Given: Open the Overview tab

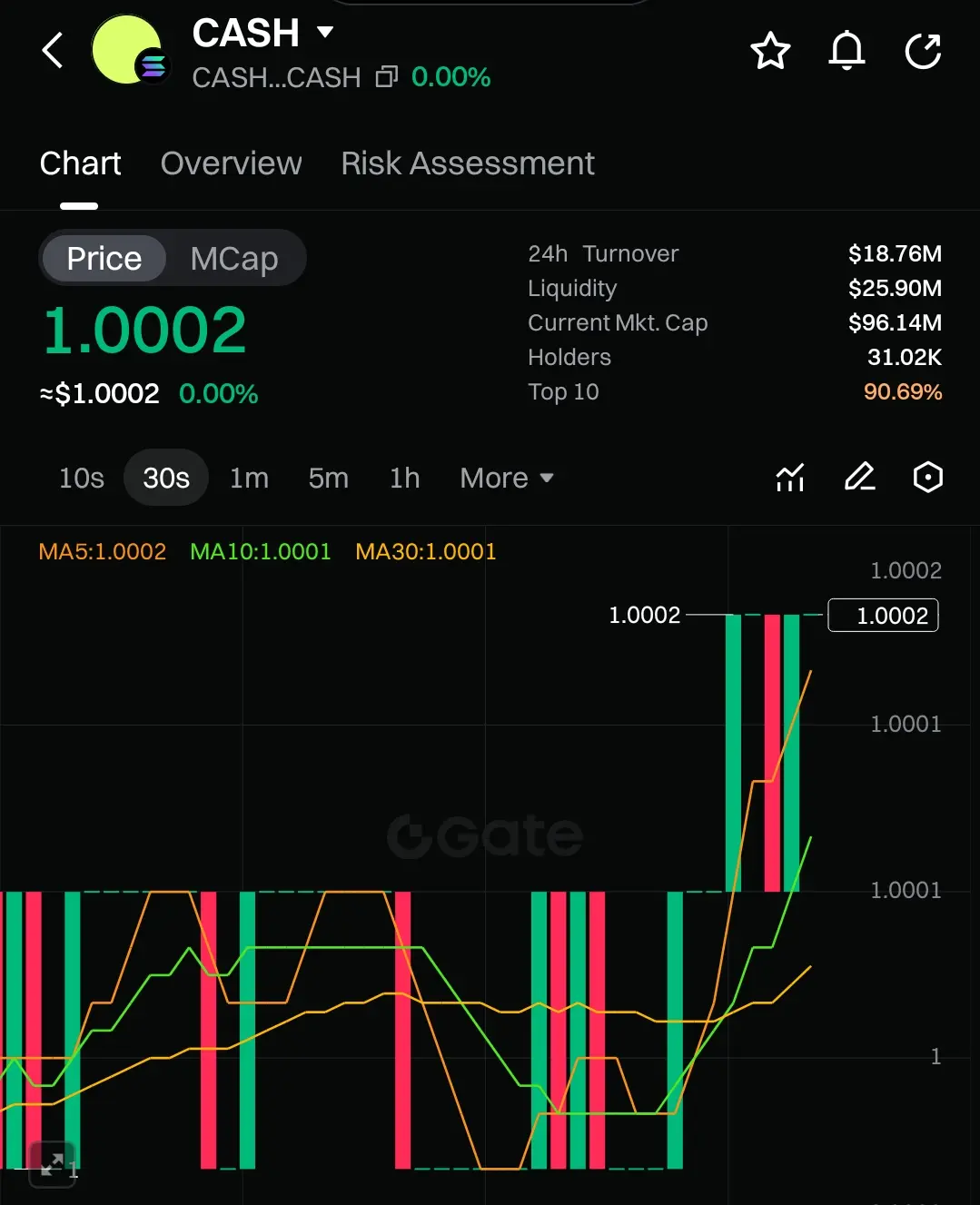Looking at the screenshot, I should click(x=231, y=163).
